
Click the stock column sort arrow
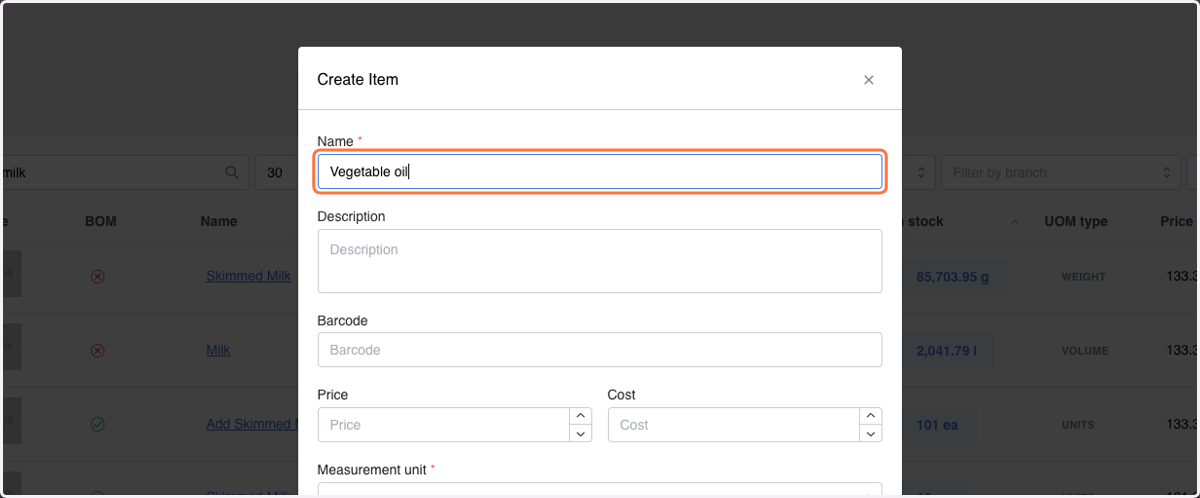click(x=1015, y=221)
